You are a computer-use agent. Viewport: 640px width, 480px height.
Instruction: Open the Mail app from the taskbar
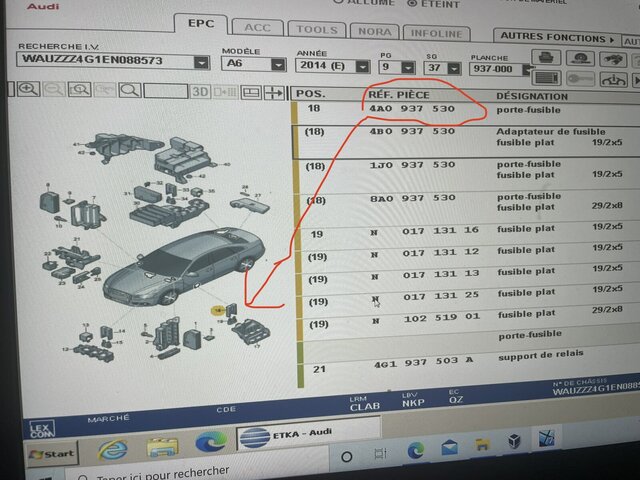point(449,447)
